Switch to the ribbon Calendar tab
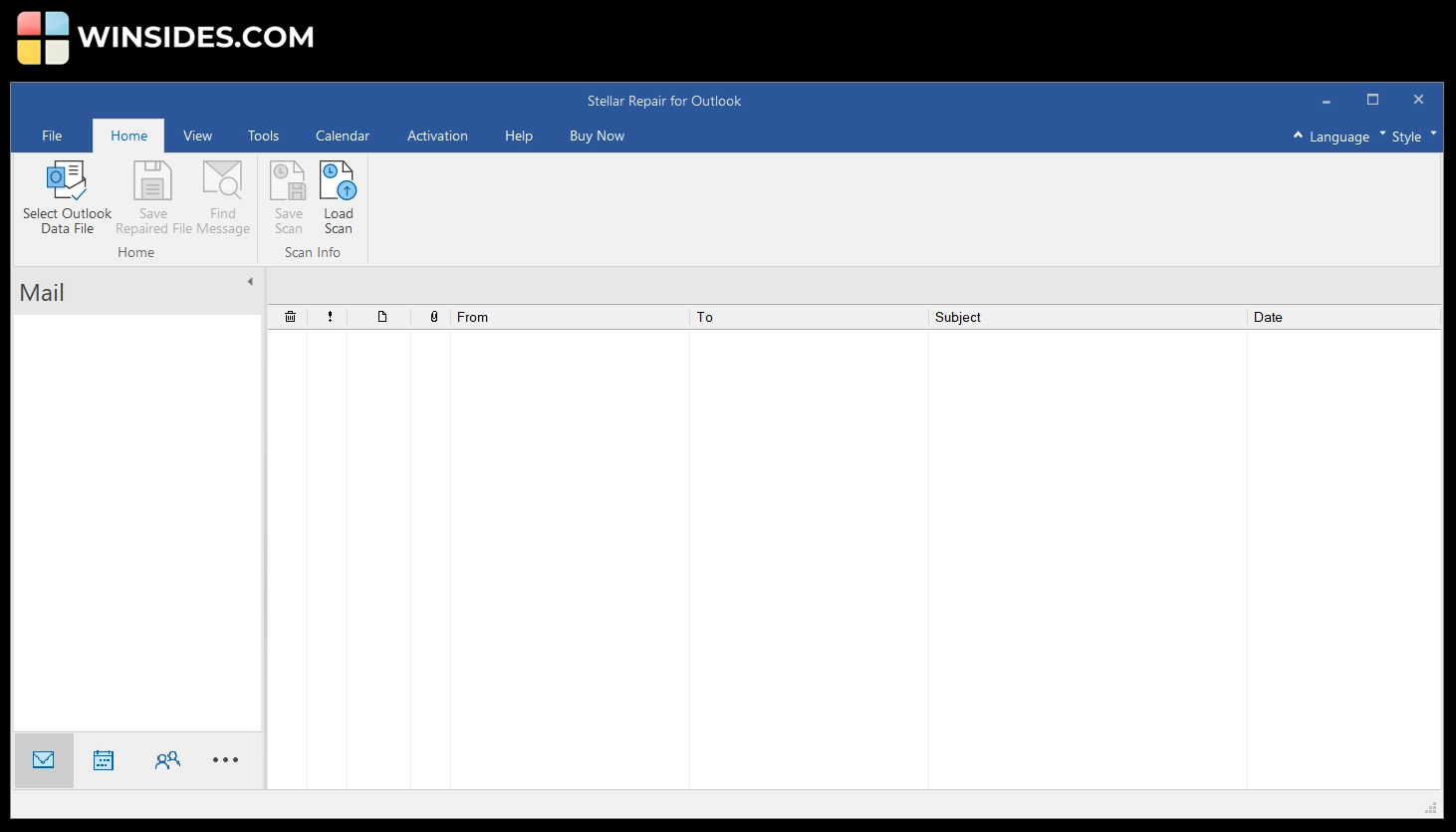 343,136
